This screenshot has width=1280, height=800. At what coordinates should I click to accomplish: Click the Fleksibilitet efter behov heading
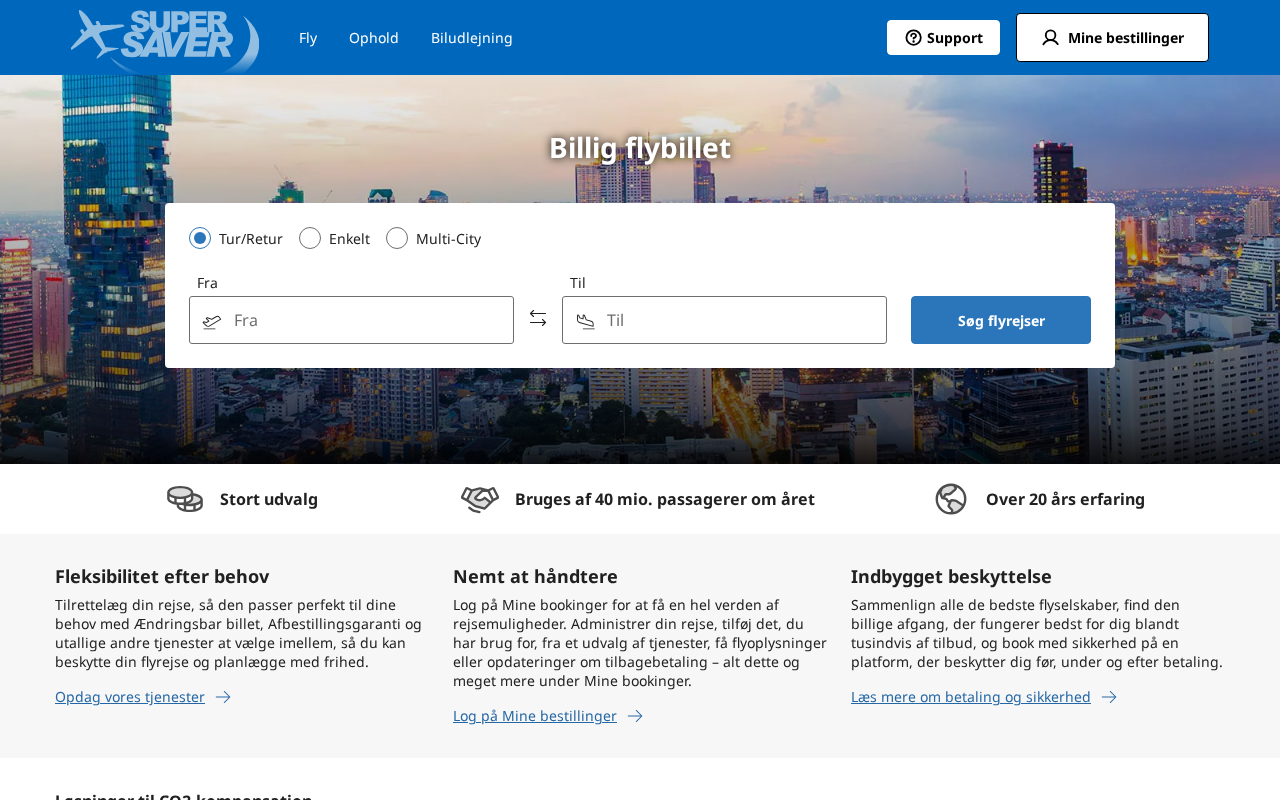point(162,576)
